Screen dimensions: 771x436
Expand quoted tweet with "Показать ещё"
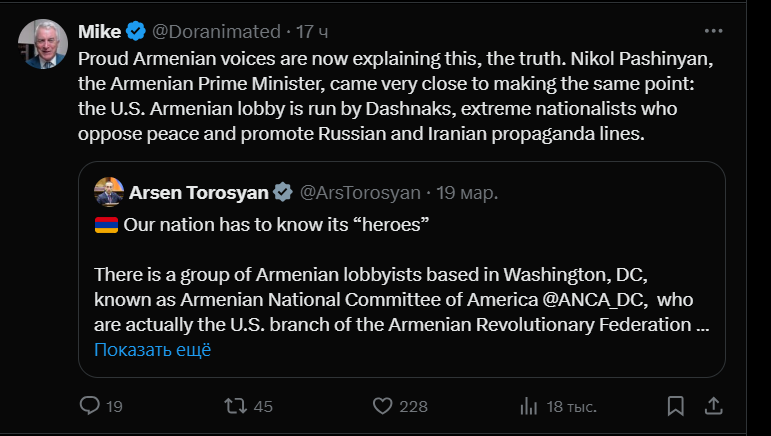pos(152,350)
